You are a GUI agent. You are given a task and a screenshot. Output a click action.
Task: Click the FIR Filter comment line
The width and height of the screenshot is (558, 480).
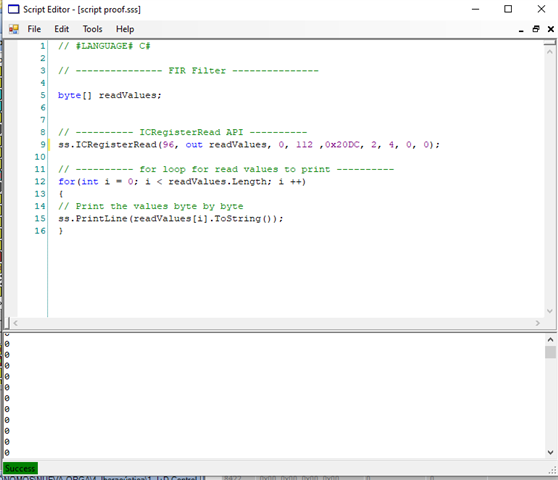click(x=188, y=70)
